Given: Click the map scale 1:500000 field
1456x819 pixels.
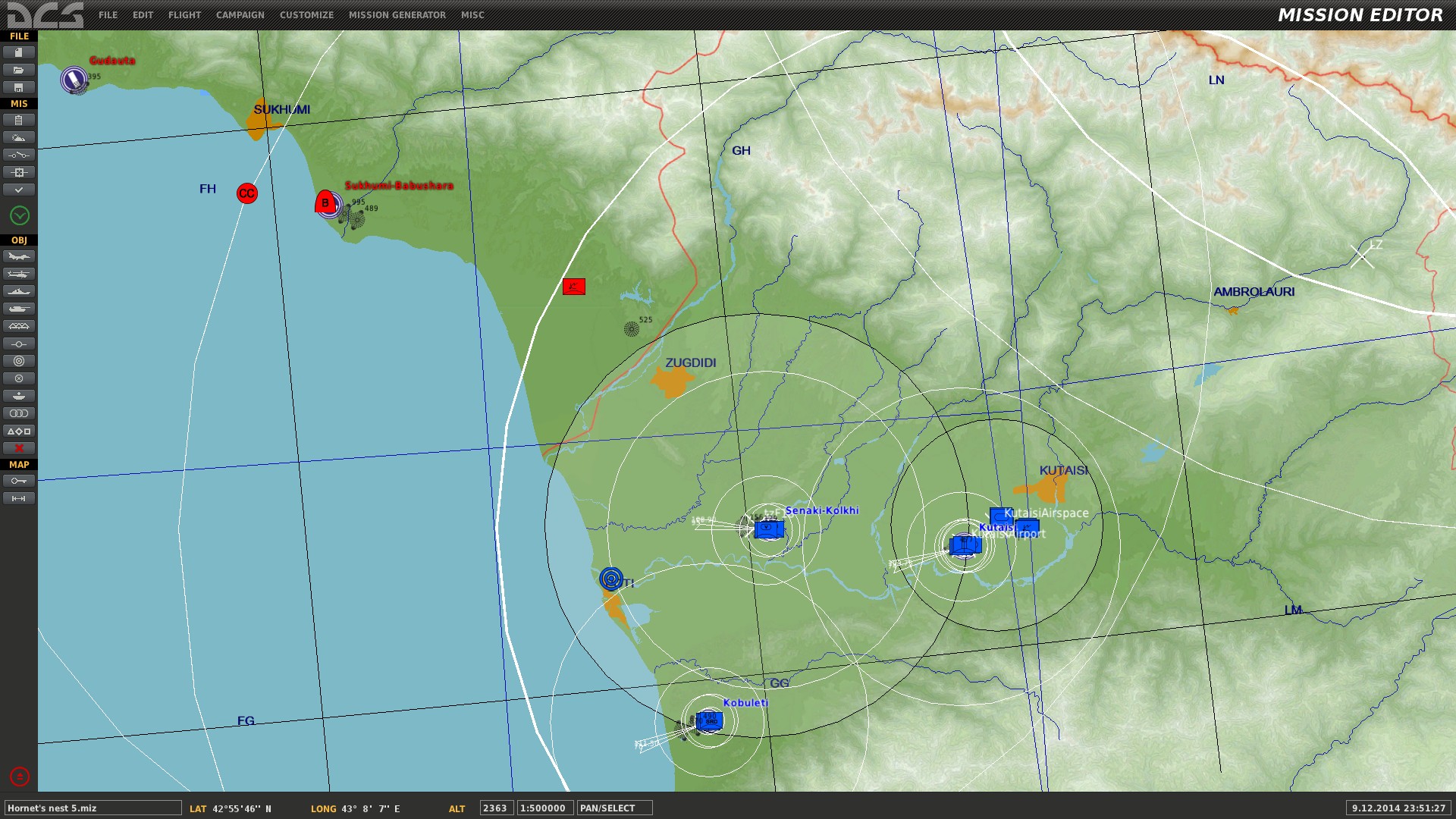Looking at the screenshot, I should [x=544, y=808].
